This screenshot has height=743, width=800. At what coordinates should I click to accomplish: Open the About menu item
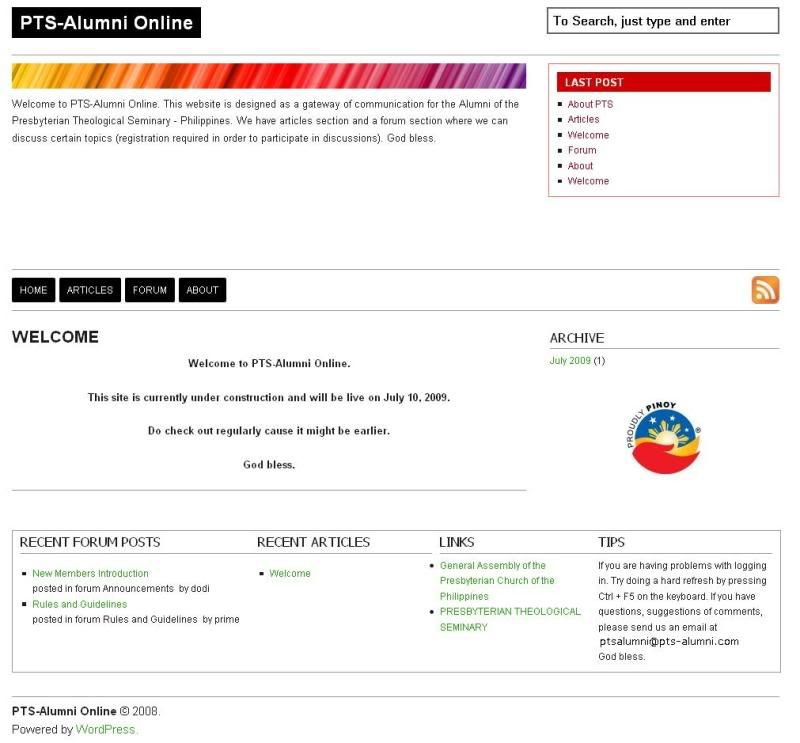(x=202, y=290)
